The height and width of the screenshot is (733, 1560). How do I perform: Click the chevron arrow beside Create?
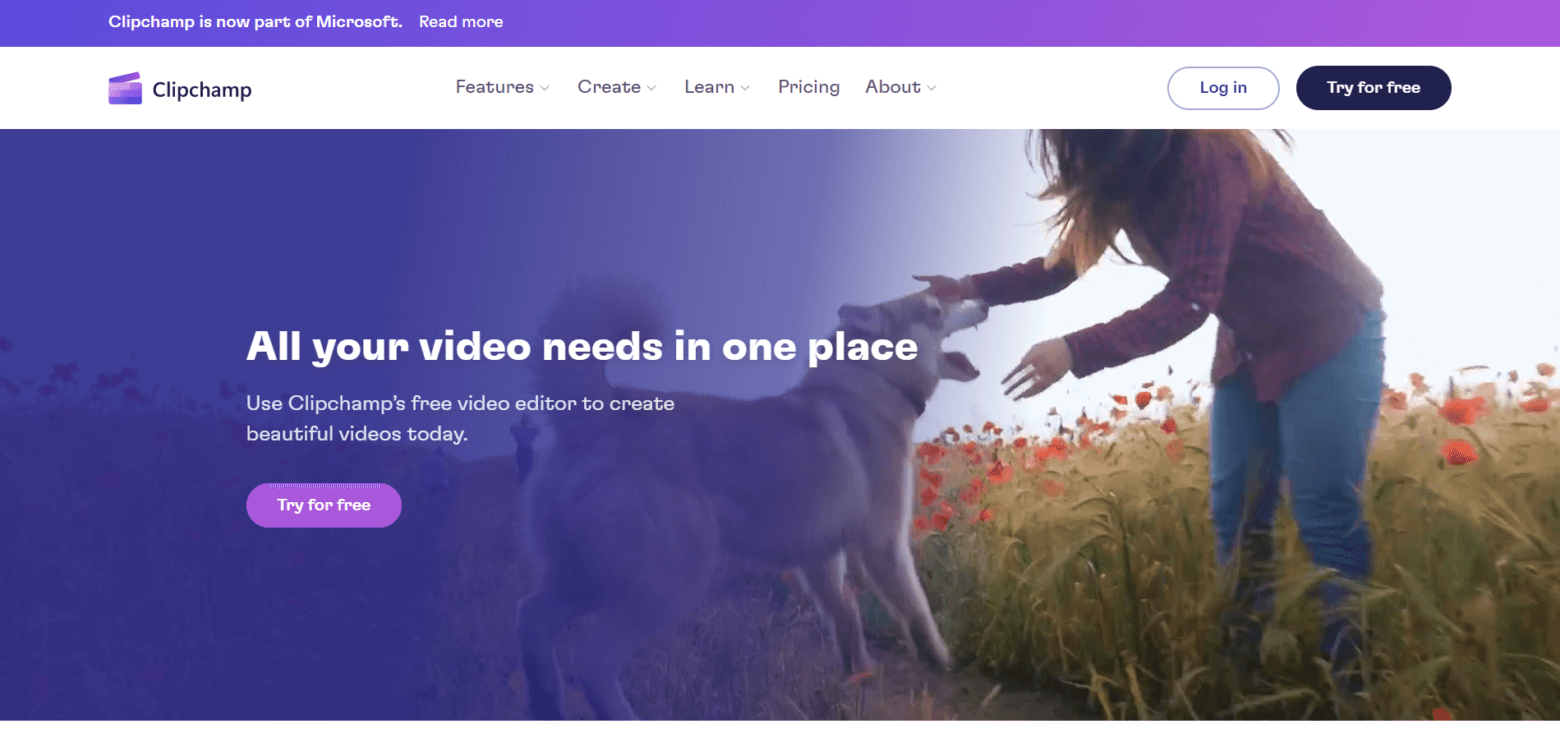click(x=652, y=88)
